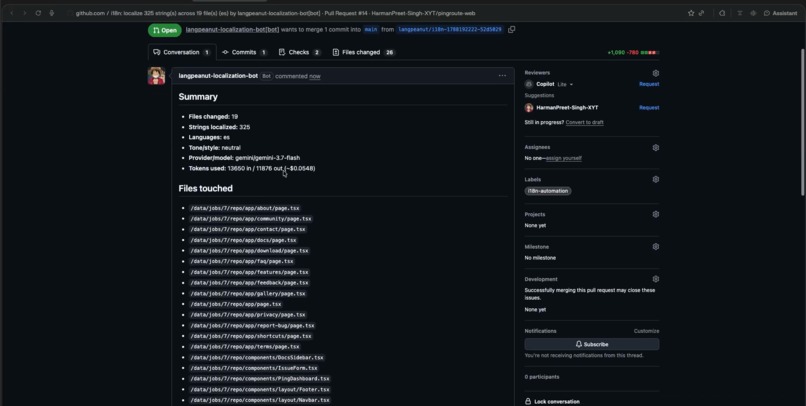Click the Bot label badge
The image size is (806, 406).
266,76
